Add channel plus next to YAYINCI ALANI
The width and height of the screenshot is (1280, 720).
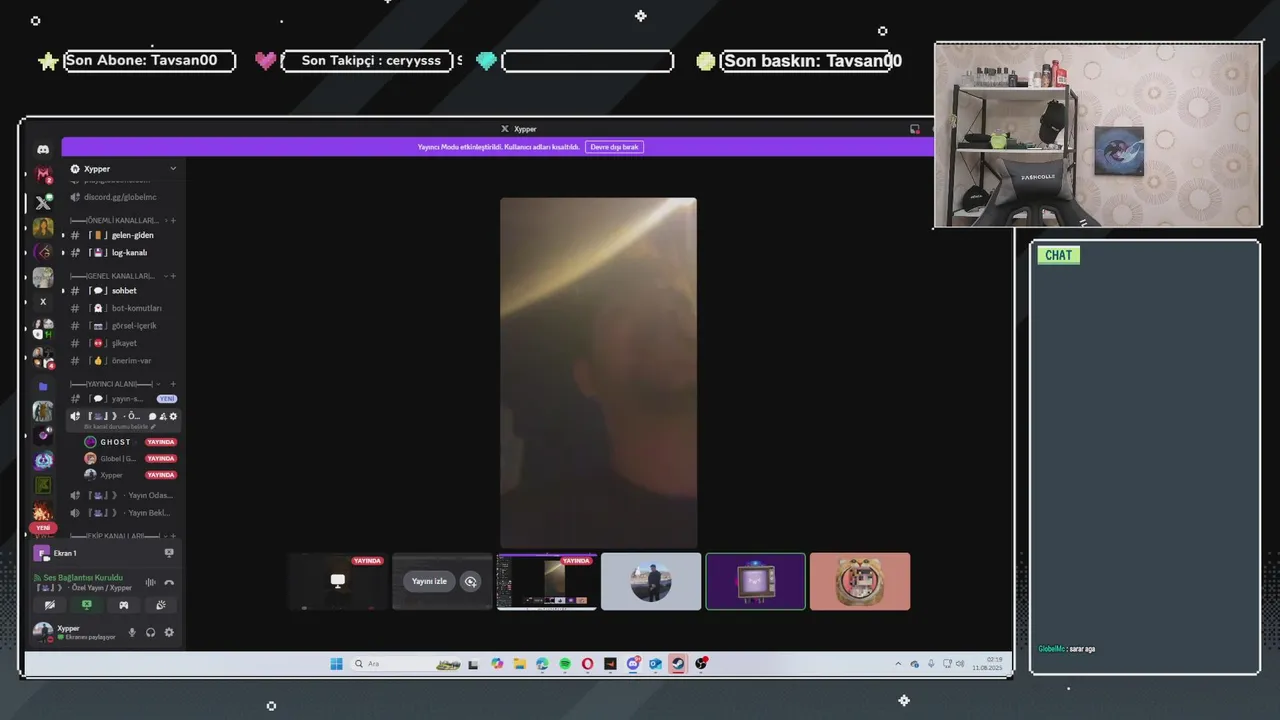pos(173,384)
